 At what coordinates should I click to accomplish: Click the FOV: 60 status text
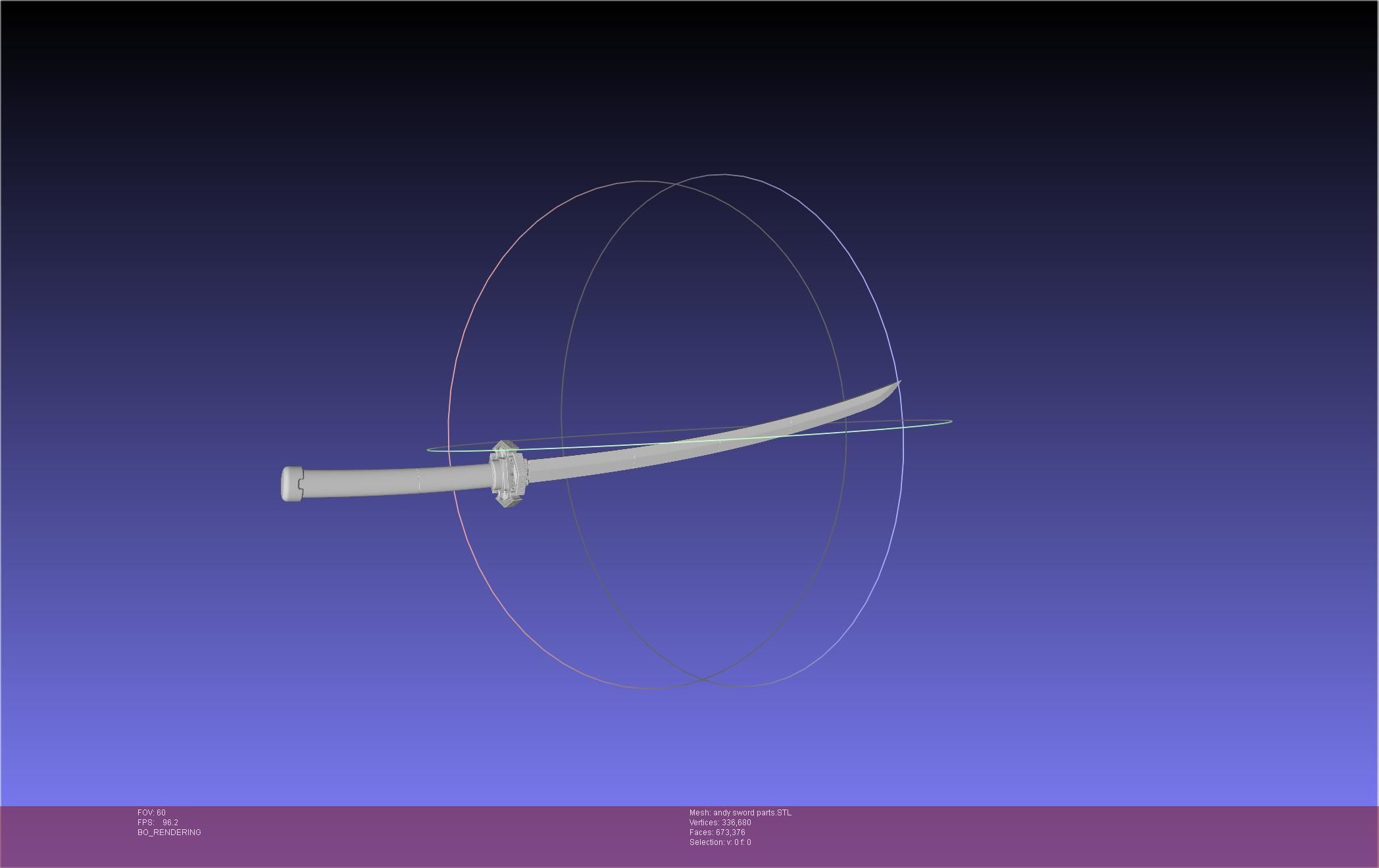151,813
